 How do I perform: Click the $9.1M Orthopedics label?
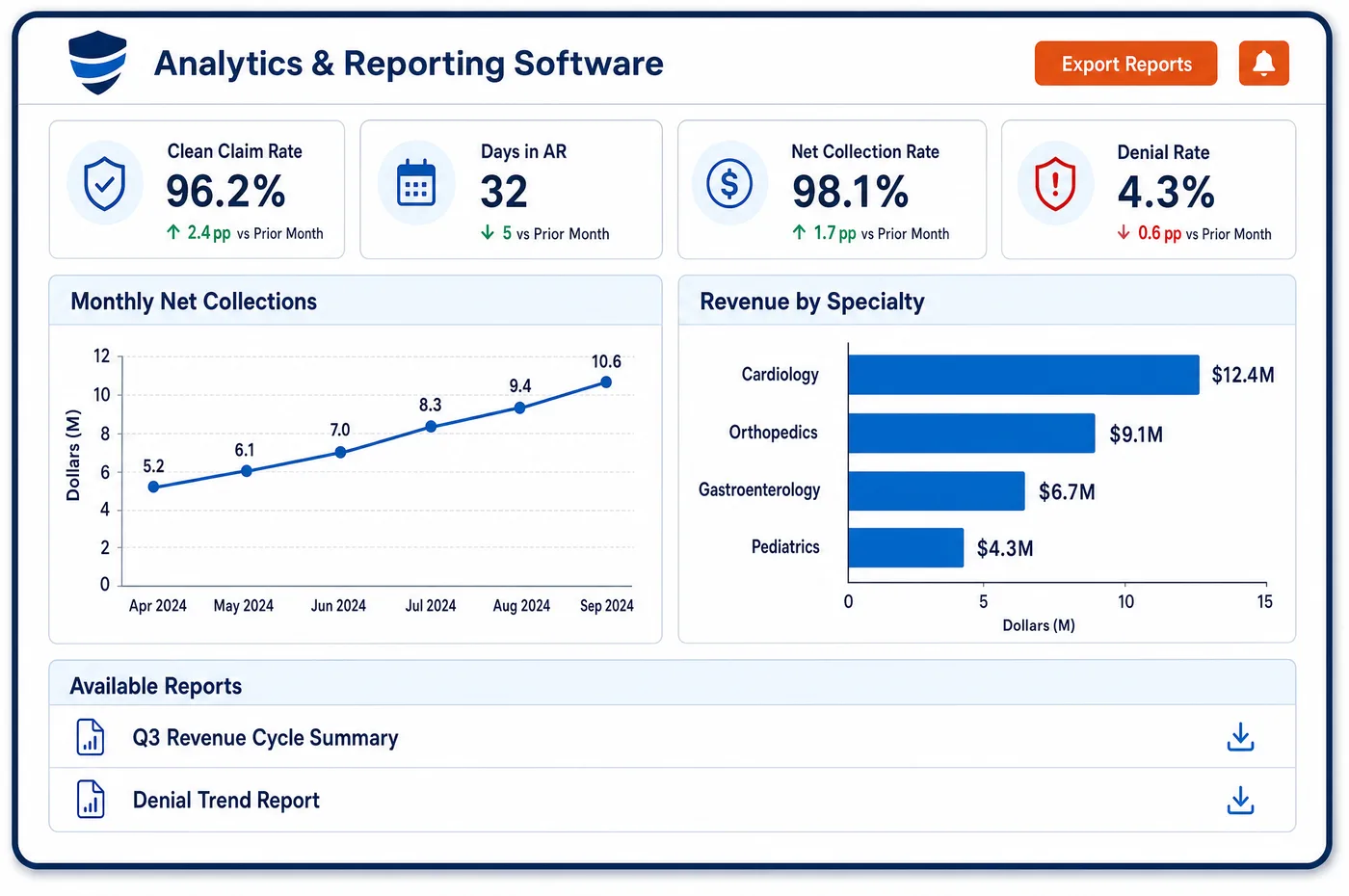click(1136, 434)
